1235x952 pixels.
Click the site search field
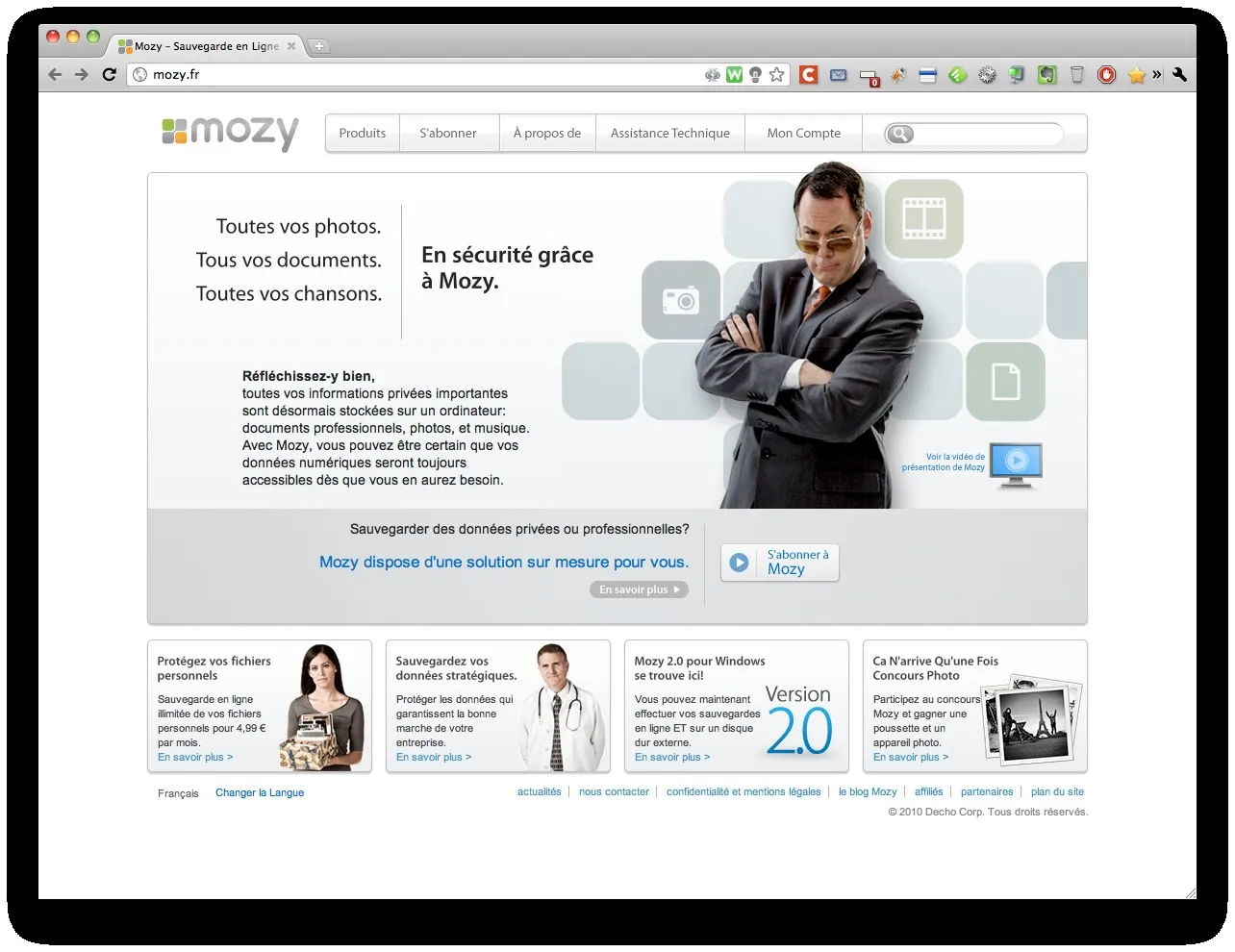click(x=974, y=134)
